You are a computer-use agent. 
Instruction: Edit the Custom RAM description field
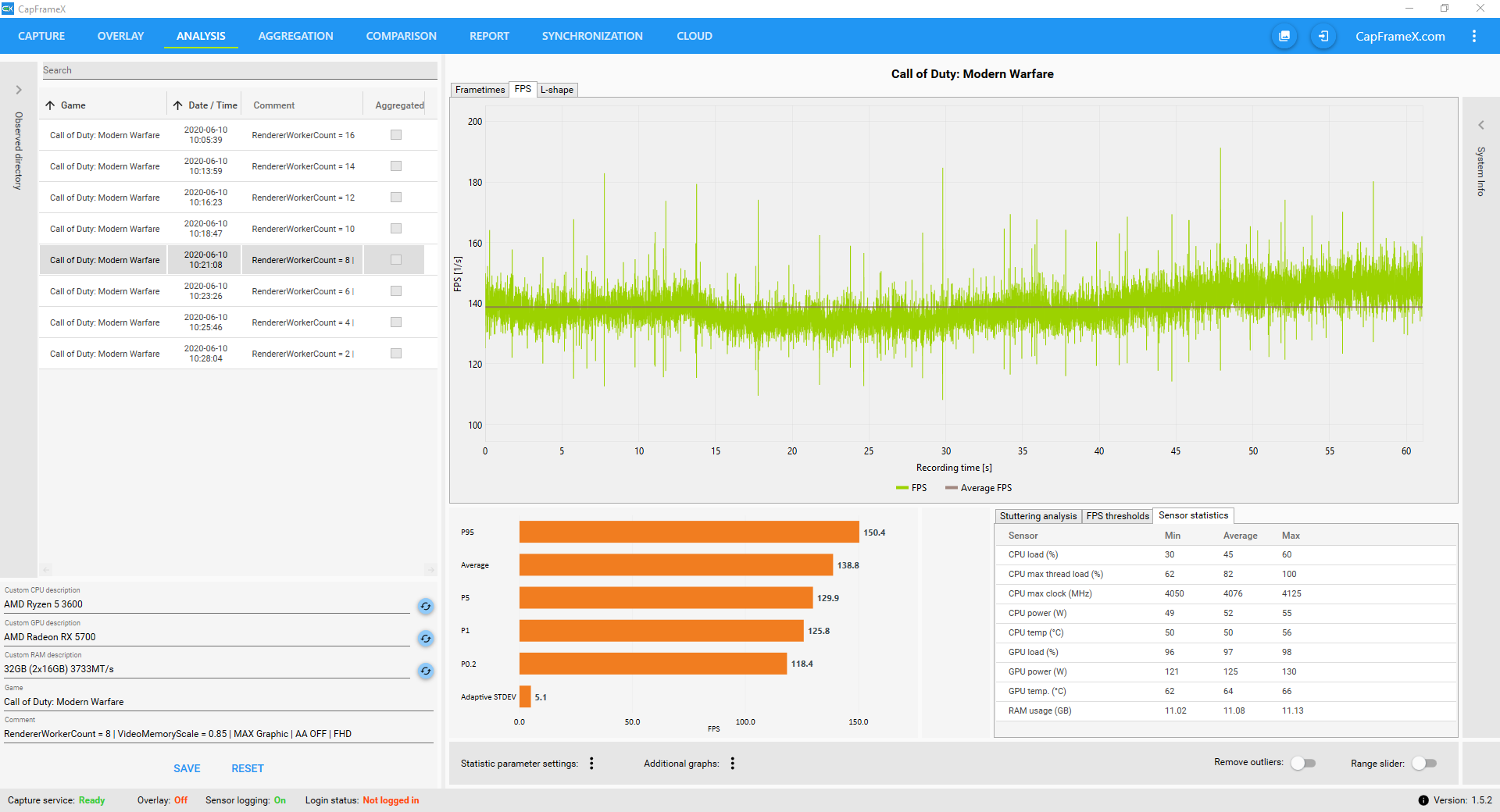207,669
